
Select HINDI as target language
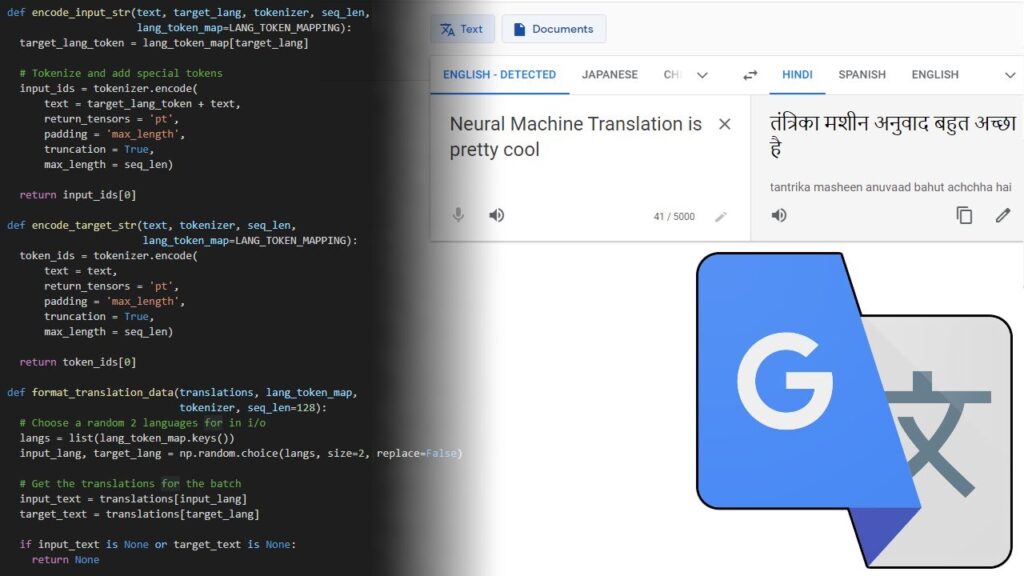point(797,75)
